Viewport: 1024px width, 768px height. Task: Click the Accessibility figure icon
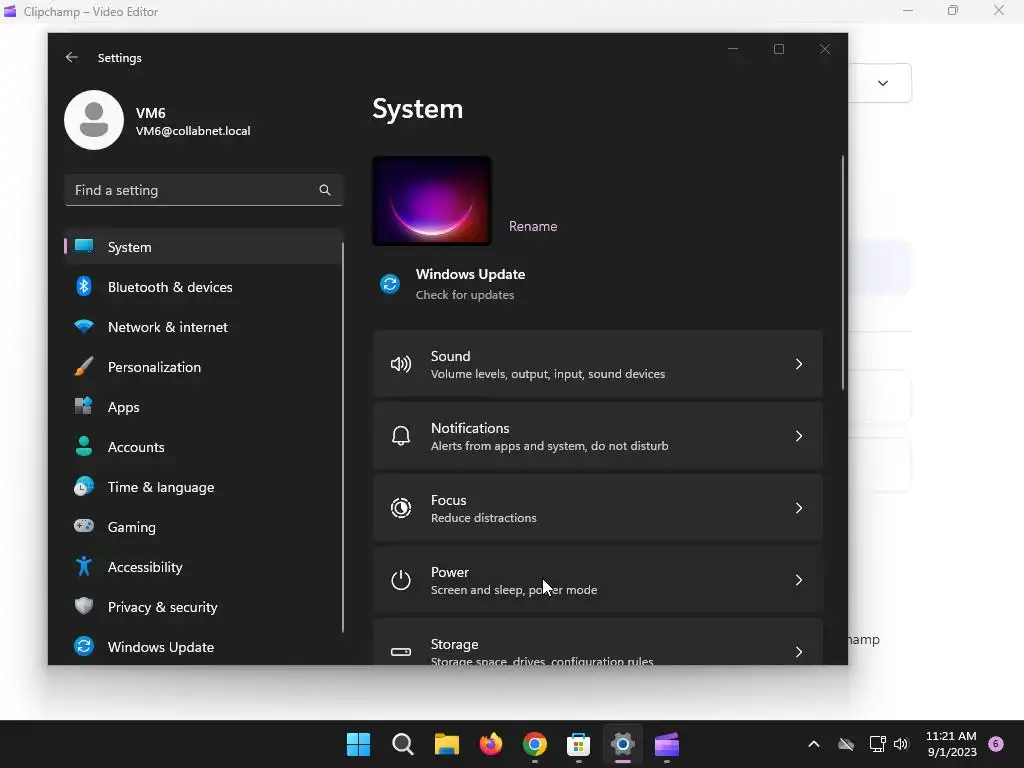tap(84, 566)
